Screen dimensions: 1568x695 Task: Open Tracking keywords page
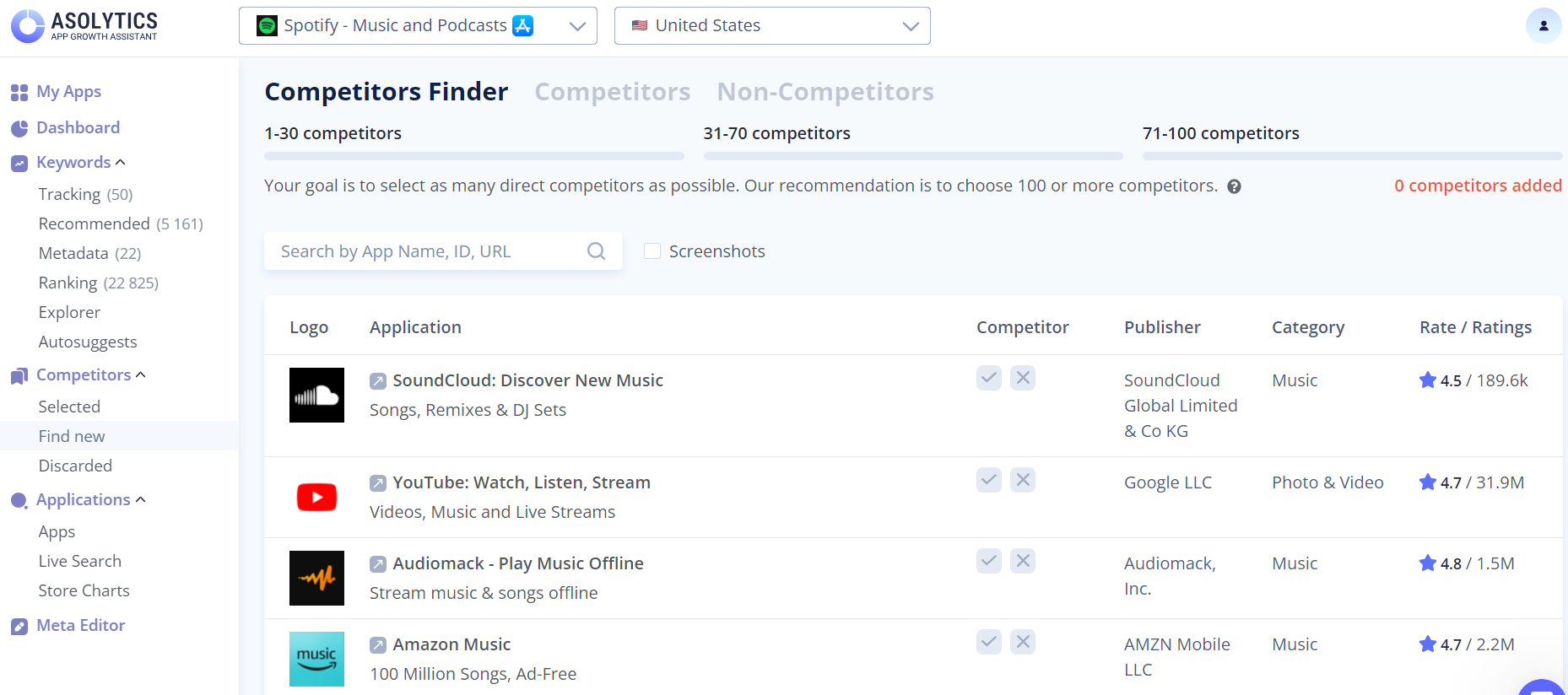point(85,194)
